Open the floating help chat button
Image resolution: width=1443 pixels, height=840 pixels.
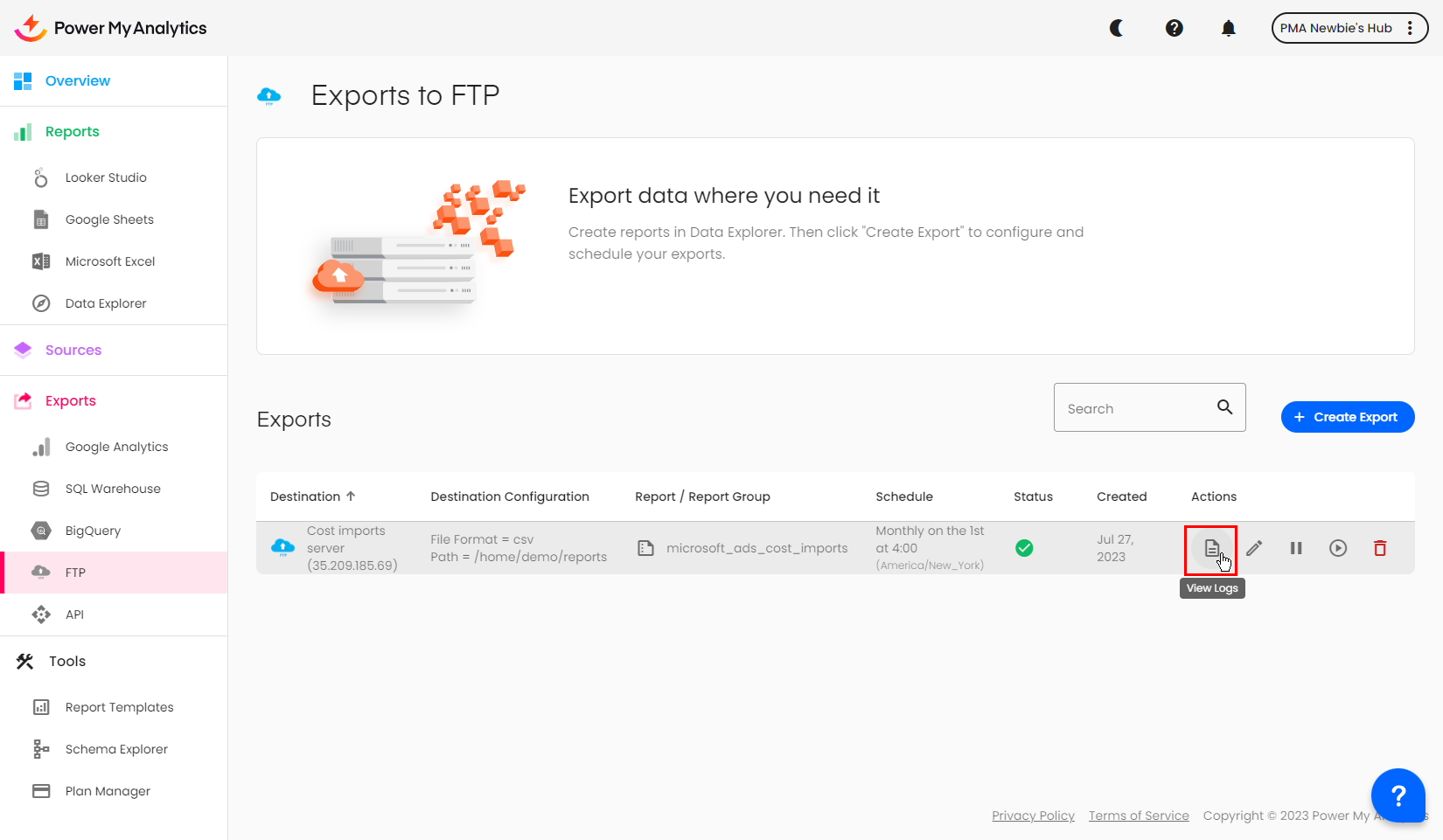[1398, 795]
